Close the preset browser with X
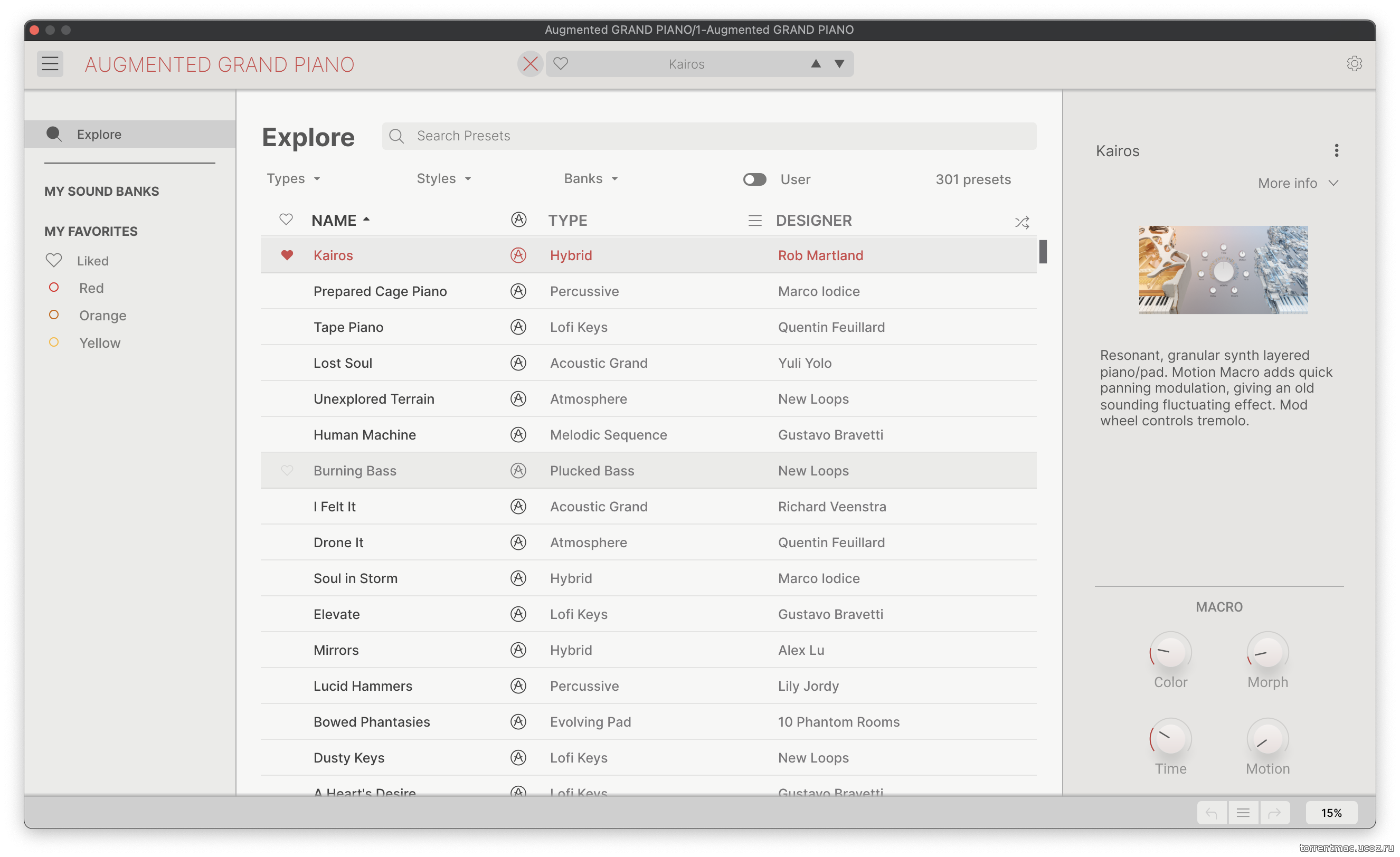This screenshot has height=857, width=1400. click(x=530, y=64)
